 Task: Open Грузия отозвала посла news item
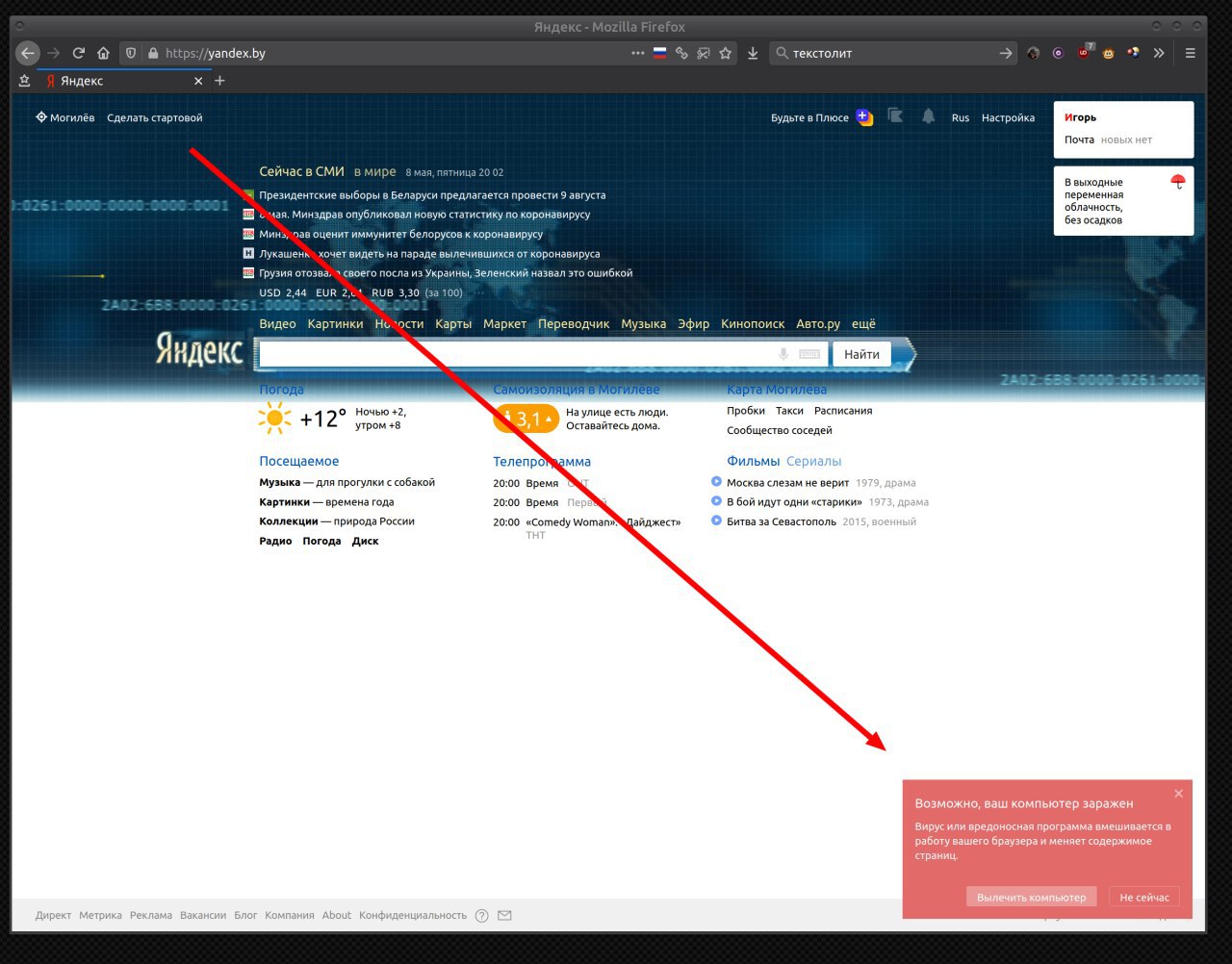tap(446, 273)
